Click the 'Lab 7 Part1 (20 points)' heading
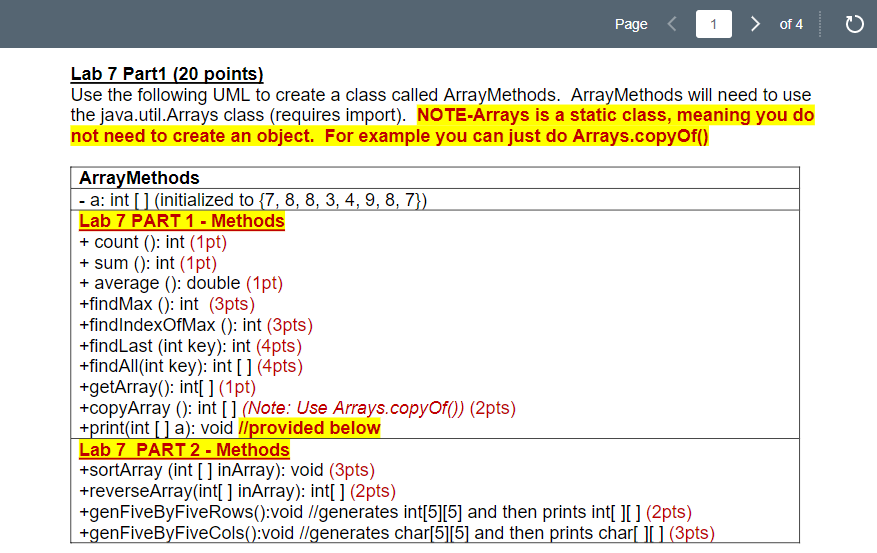Image resolution: width=877 pixels, height=553 pixels. coord(167,74)
